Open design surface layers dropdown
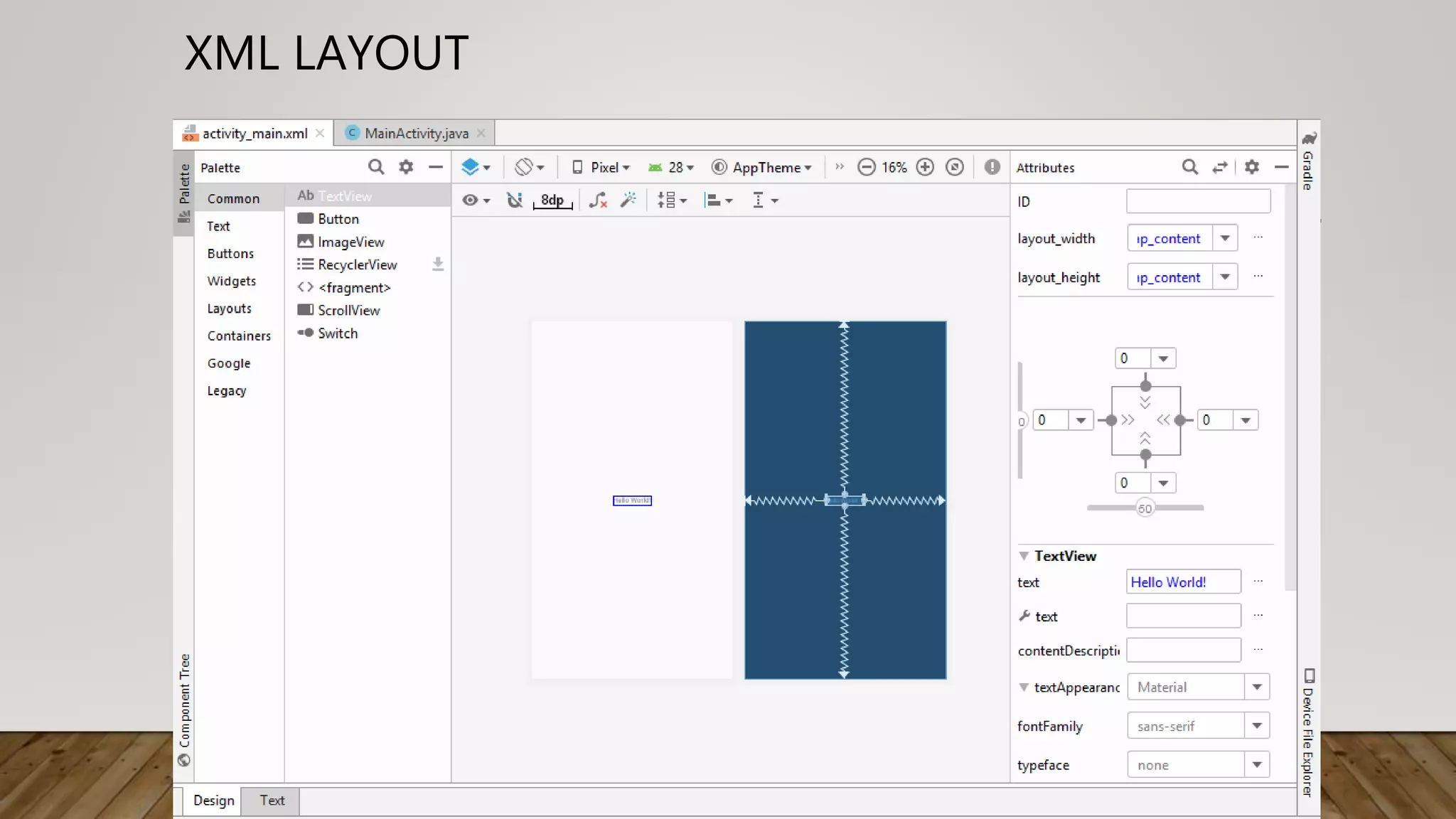The height and width of the screenshot is (819, 1456). 476,167
